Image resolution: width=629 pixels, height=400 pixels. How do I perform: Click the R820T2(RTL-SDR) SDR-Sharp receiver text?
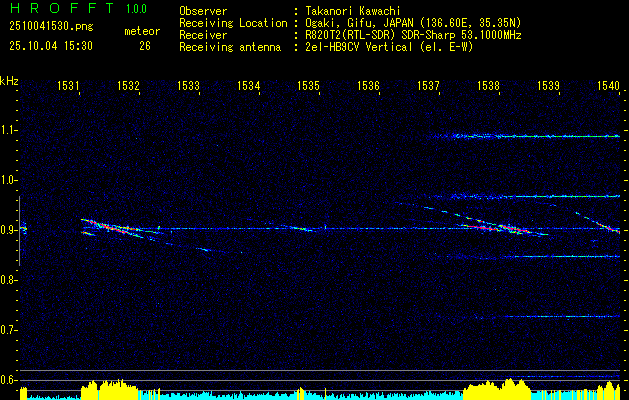click(413, 35)
